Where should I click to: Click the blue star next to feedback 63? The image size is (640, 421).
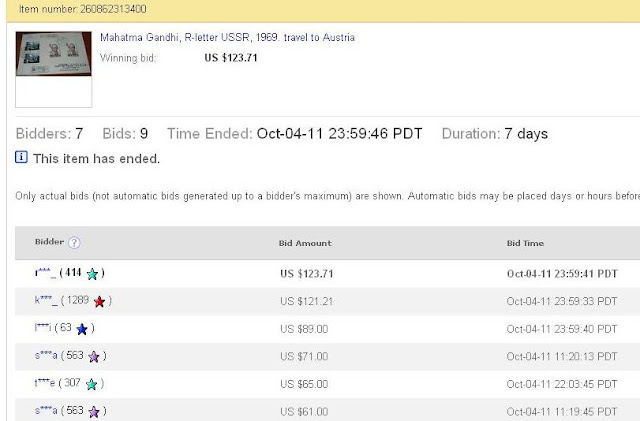click(x=82, y=328)
